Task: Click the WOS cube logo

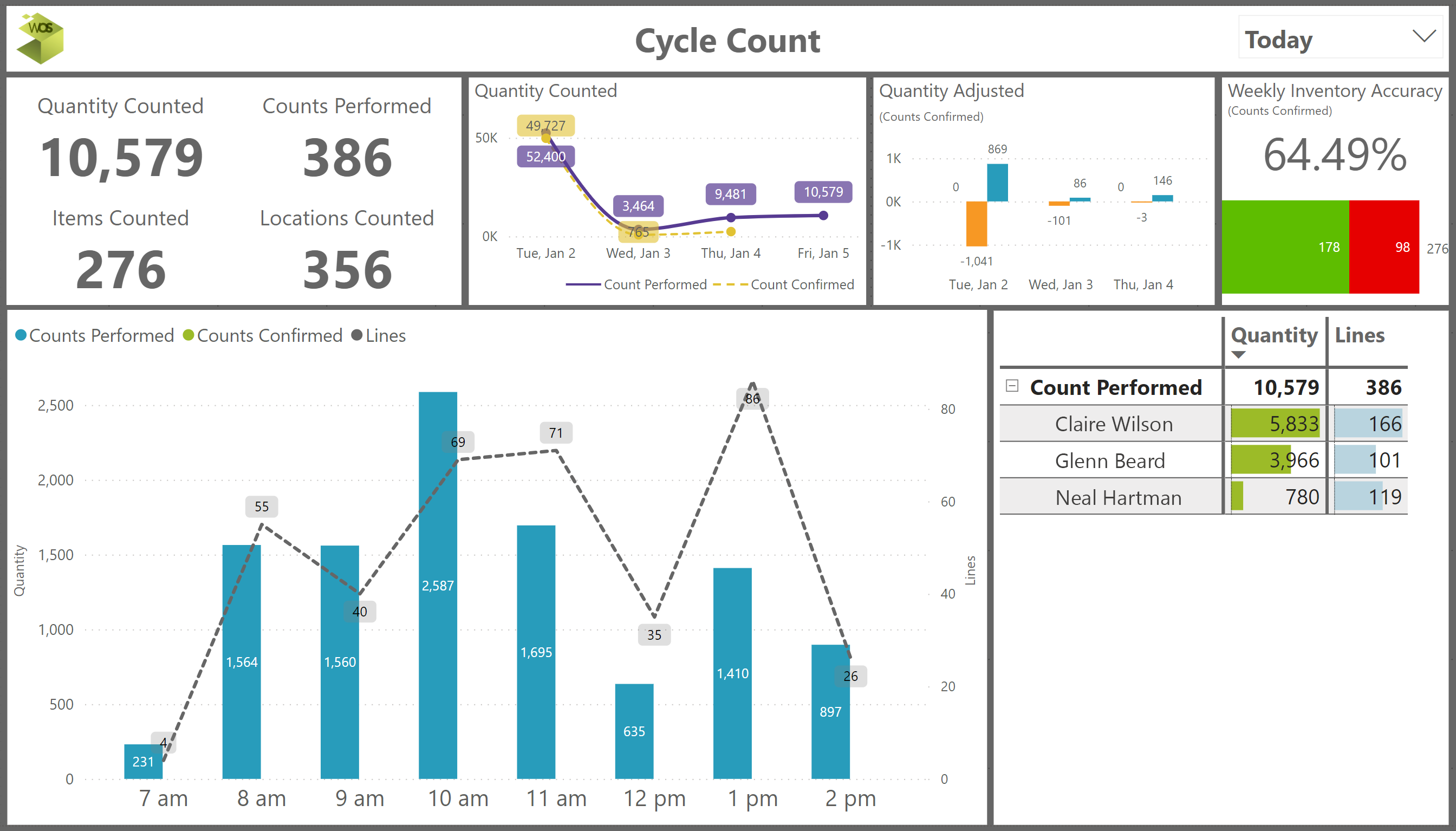Action: [40, 38]
